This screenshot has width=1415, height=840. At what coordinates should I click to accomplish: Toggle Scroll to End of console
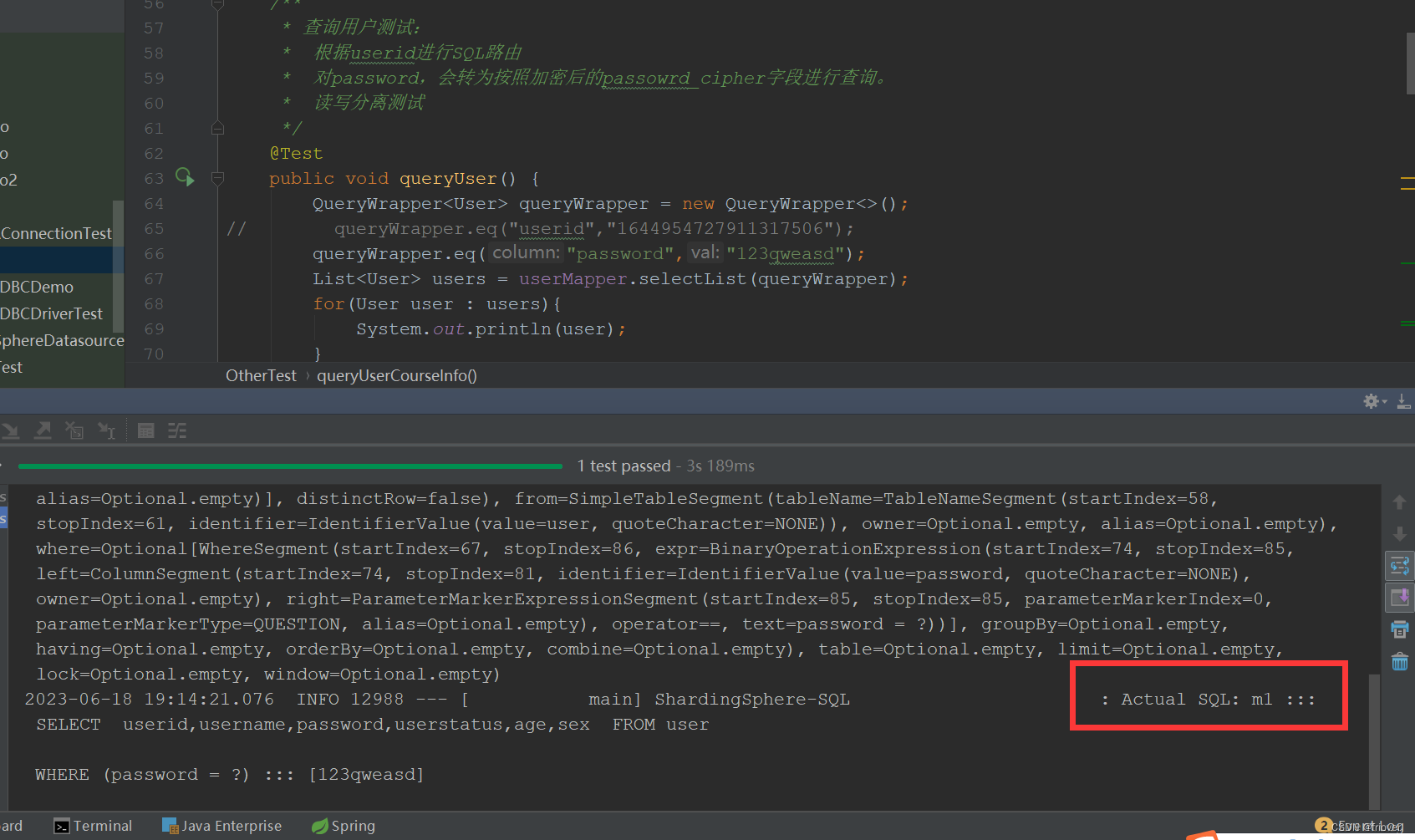(x=1400, y=597)
